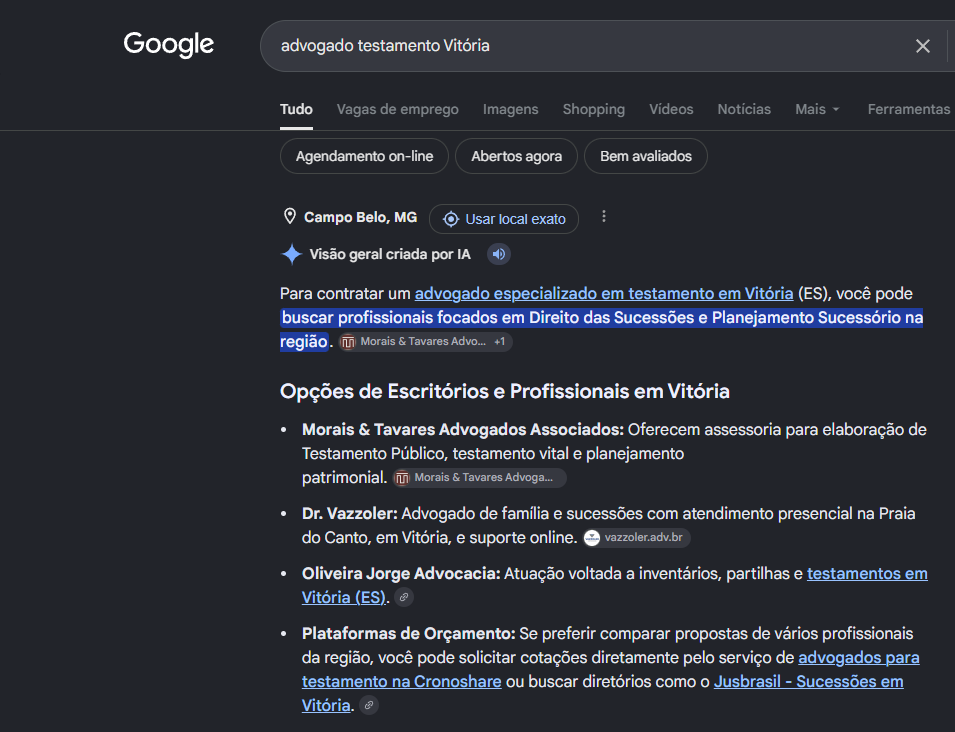Viewport: 955px width, 732px height.
Task: Open the Vagas de emprego tab
Action: [x=398, y=109]
